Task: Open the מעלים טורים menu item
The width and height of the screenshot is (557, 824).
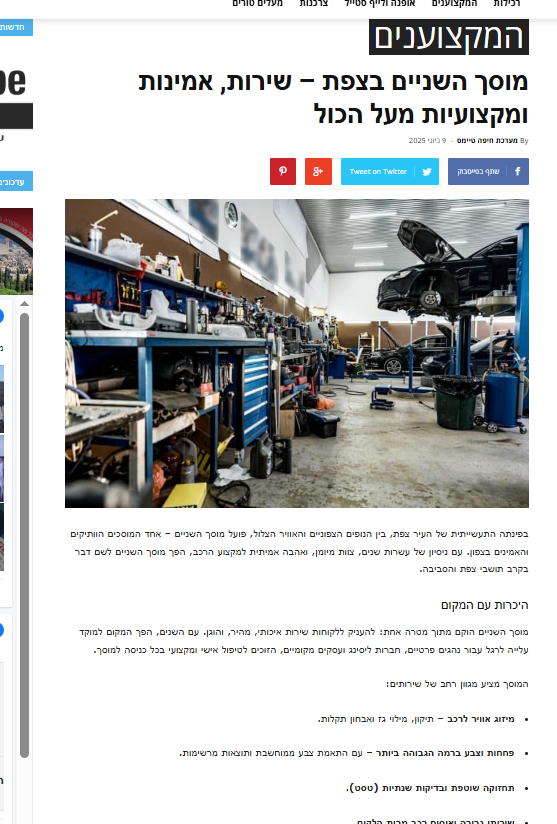Action: (257, 4)
